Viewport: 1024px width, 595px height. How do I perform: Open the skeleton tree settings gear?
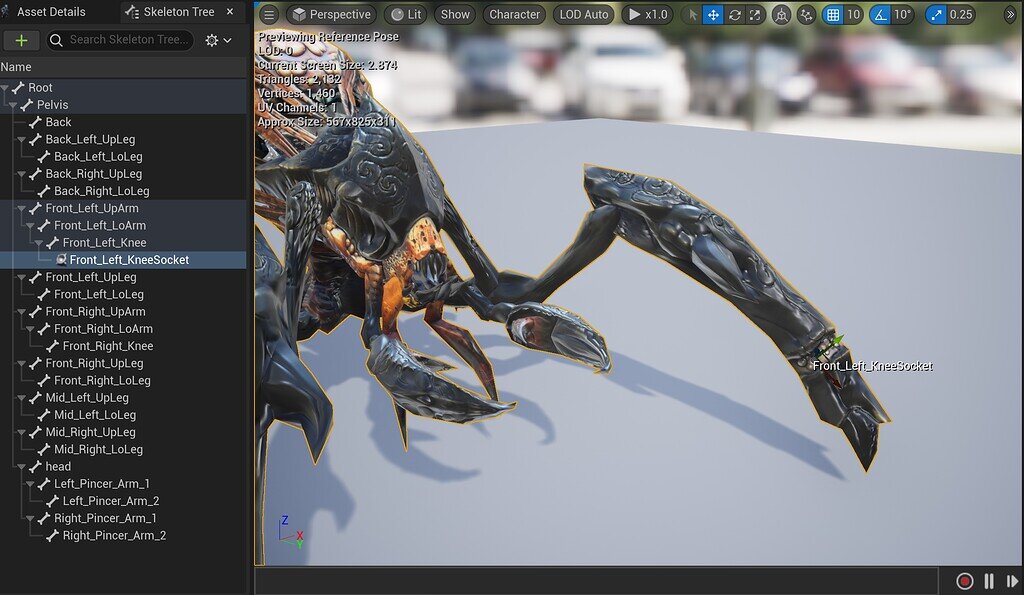(x=217, y=40)
